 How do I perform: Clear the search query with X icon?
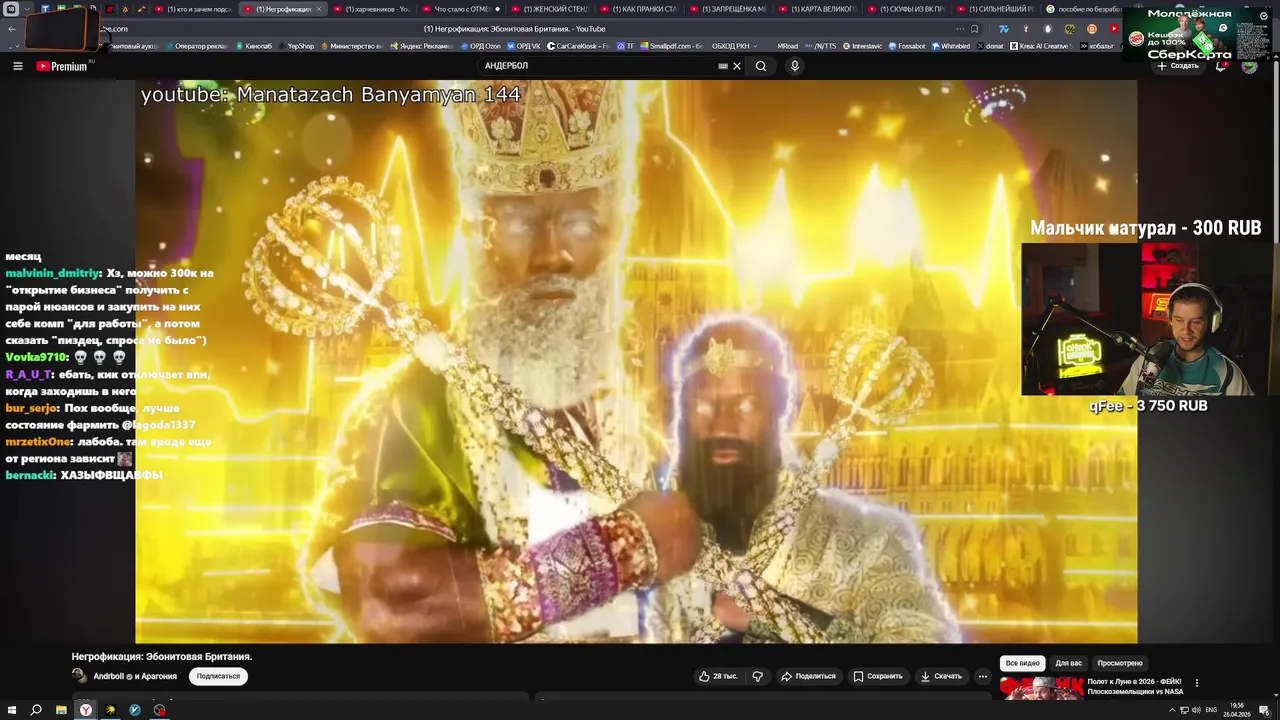coord(737,66)
